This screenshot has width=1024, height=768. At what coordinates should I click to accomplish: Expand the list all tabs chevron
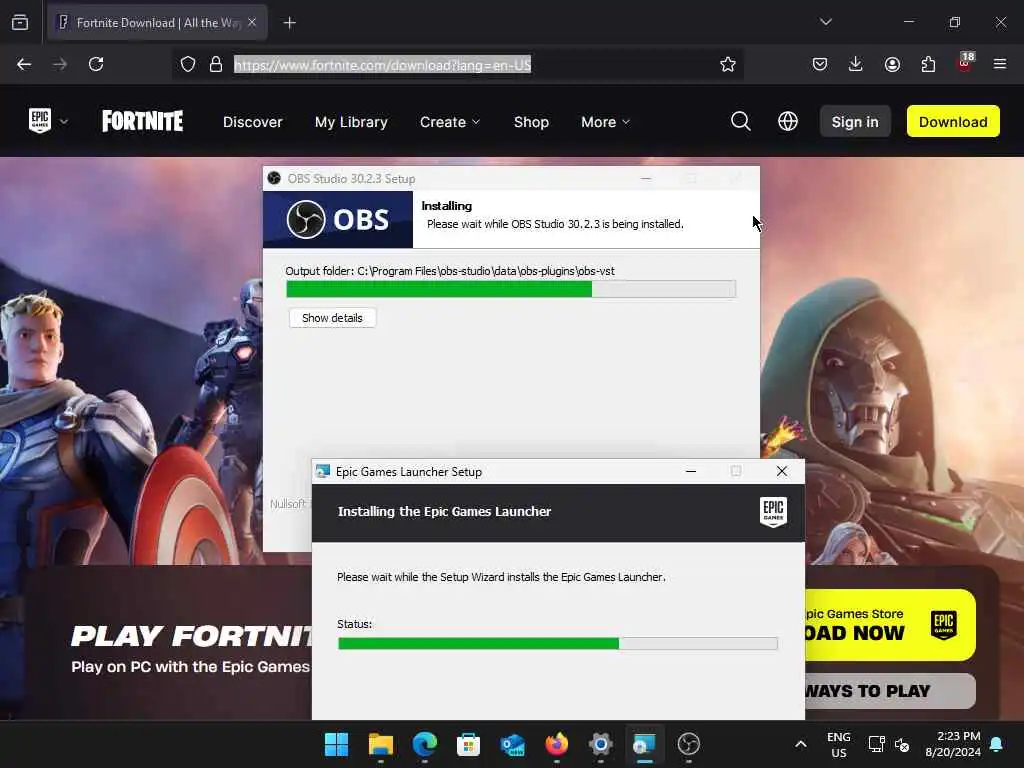point(825,22)
